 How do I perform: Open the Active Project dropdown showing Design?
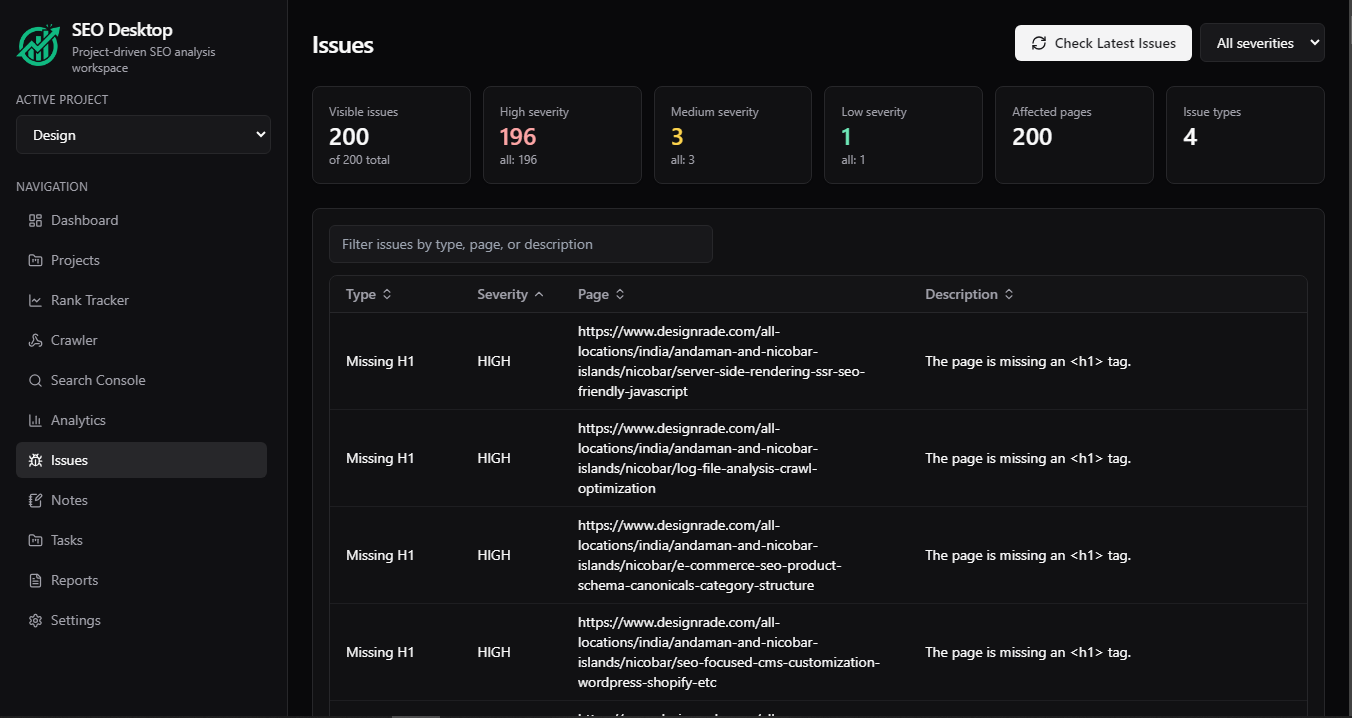tap(143, 135)
